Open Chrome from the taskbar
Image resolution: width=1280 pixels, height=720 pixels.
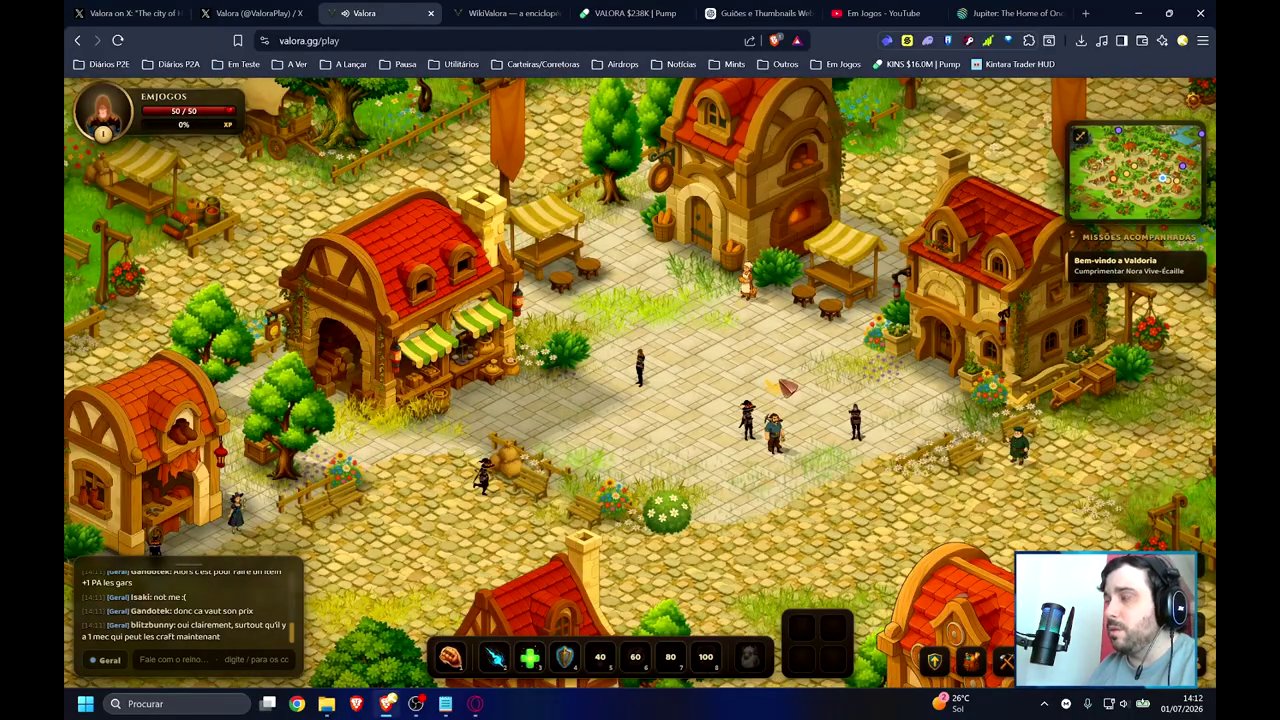pyautogui.click(x=297, y=704)
